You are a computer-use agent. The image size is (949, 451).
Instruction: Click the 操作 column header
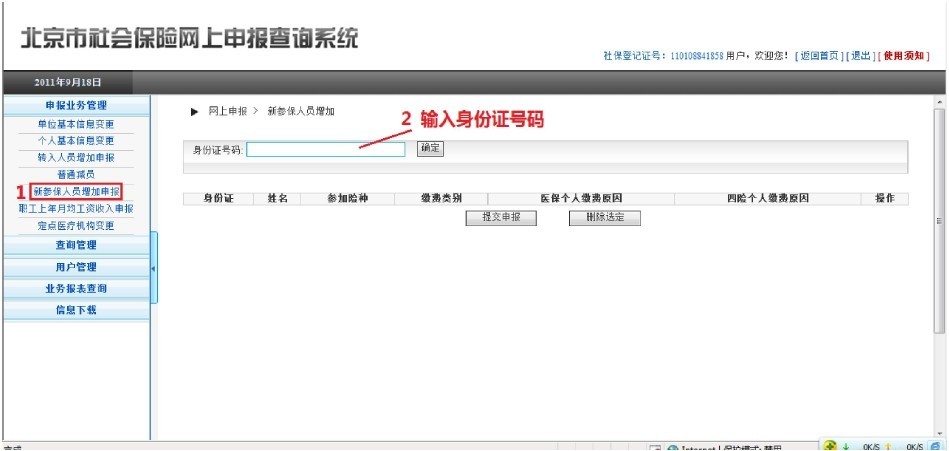click(x=884, y=199)
